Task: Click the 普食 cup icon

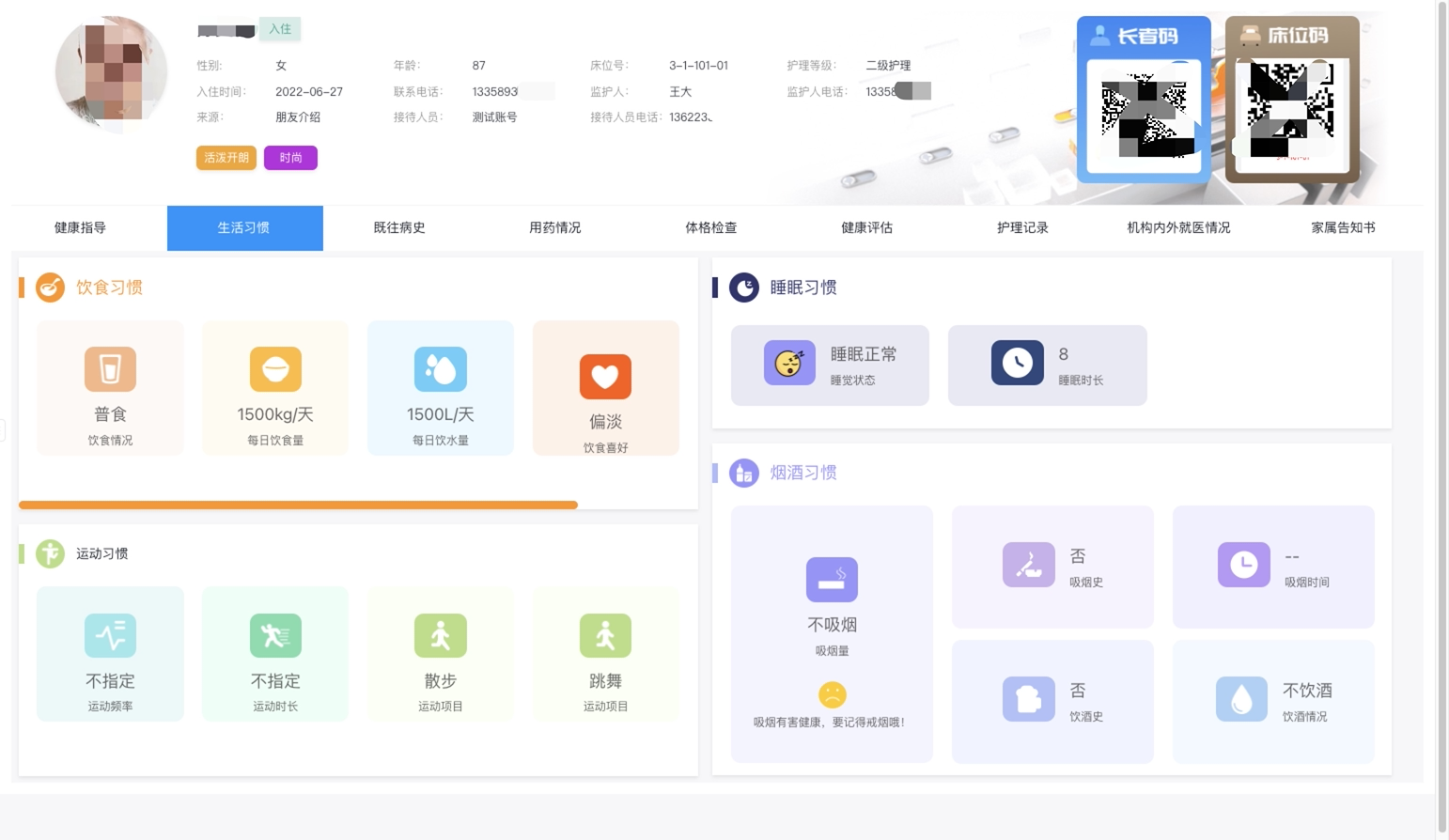Action: click(110, 369)
